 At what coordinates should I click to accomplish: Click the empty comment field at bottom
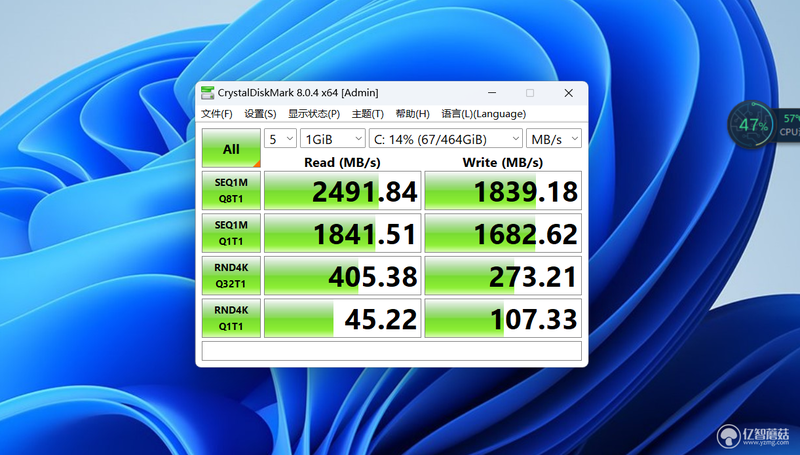tap(392, 351)
